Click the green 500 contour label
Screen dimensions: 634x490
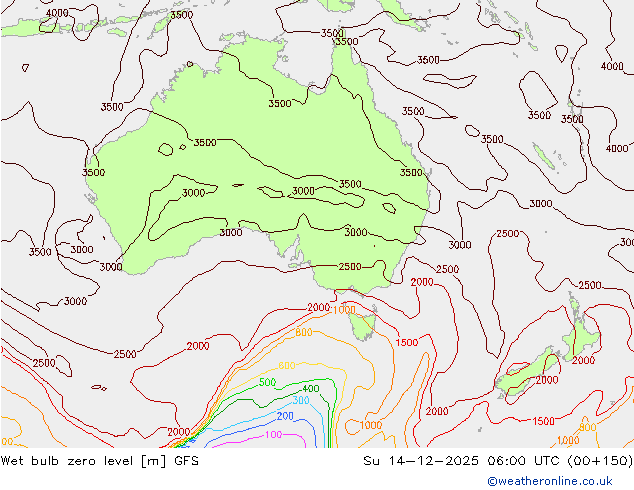[x=267, y=382]
